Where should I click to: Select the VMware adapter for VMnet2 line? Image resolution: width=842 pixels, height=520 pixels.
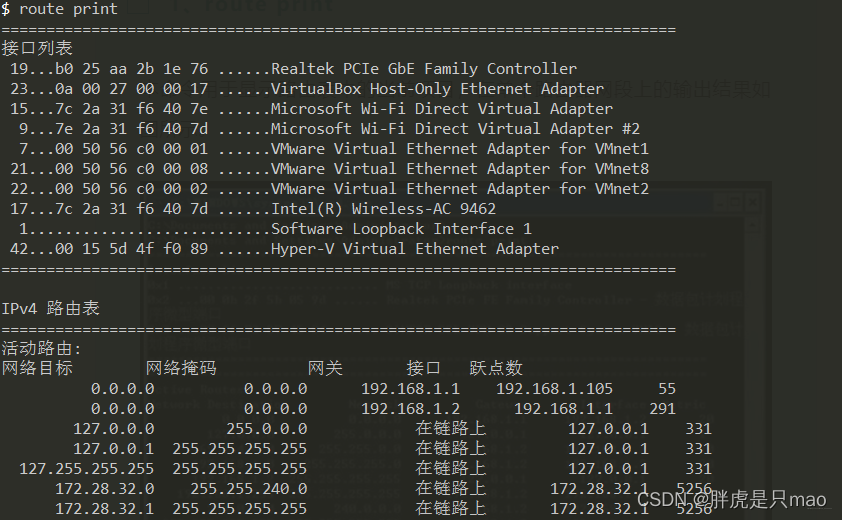pyautogui.click(x=459, y=189)
